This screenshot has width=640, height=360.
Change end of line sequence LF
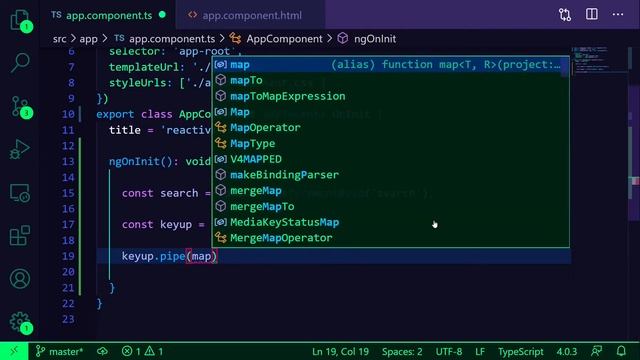(480, 351)
